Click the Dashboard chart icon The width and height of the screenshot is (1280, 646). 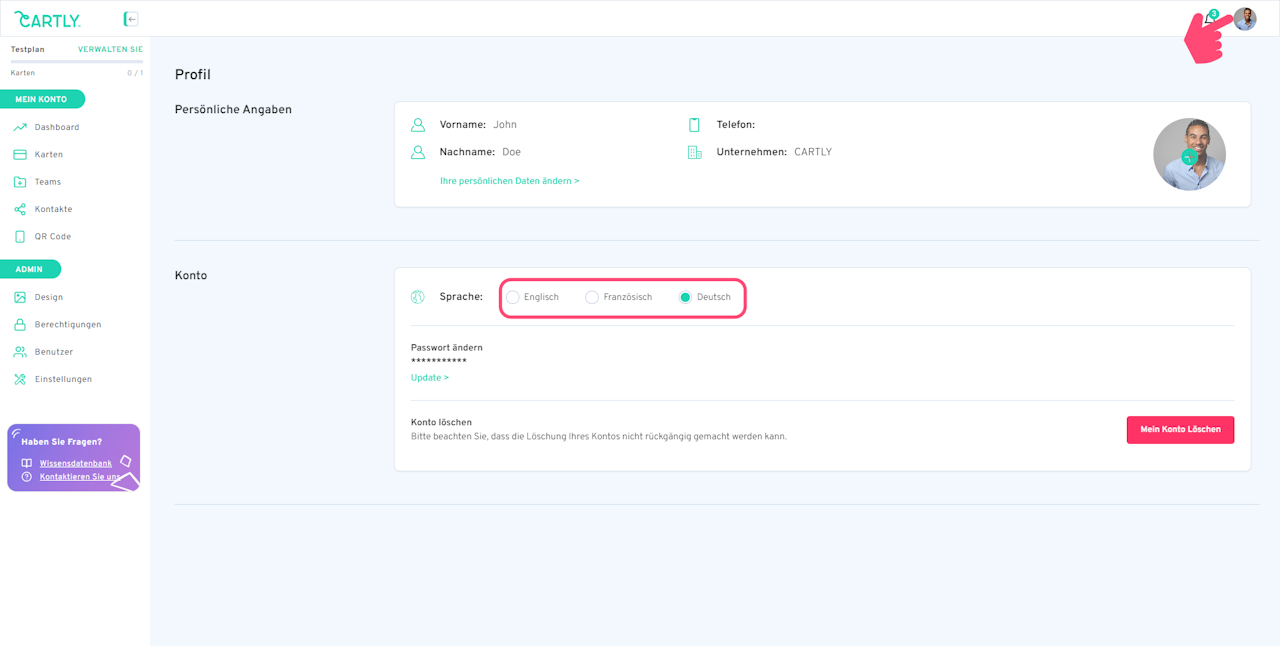point(20,127)
